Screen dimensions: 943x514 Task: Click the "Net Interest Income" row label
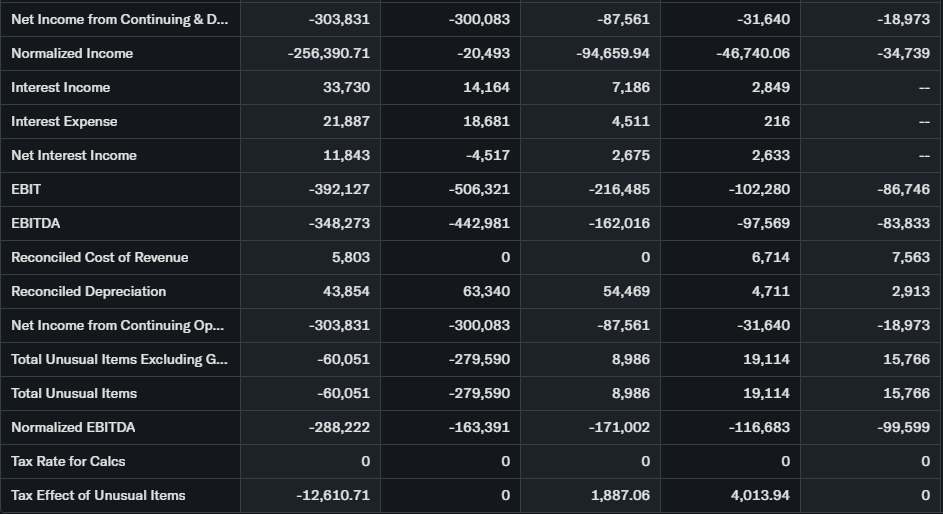[x=74, y=155]
